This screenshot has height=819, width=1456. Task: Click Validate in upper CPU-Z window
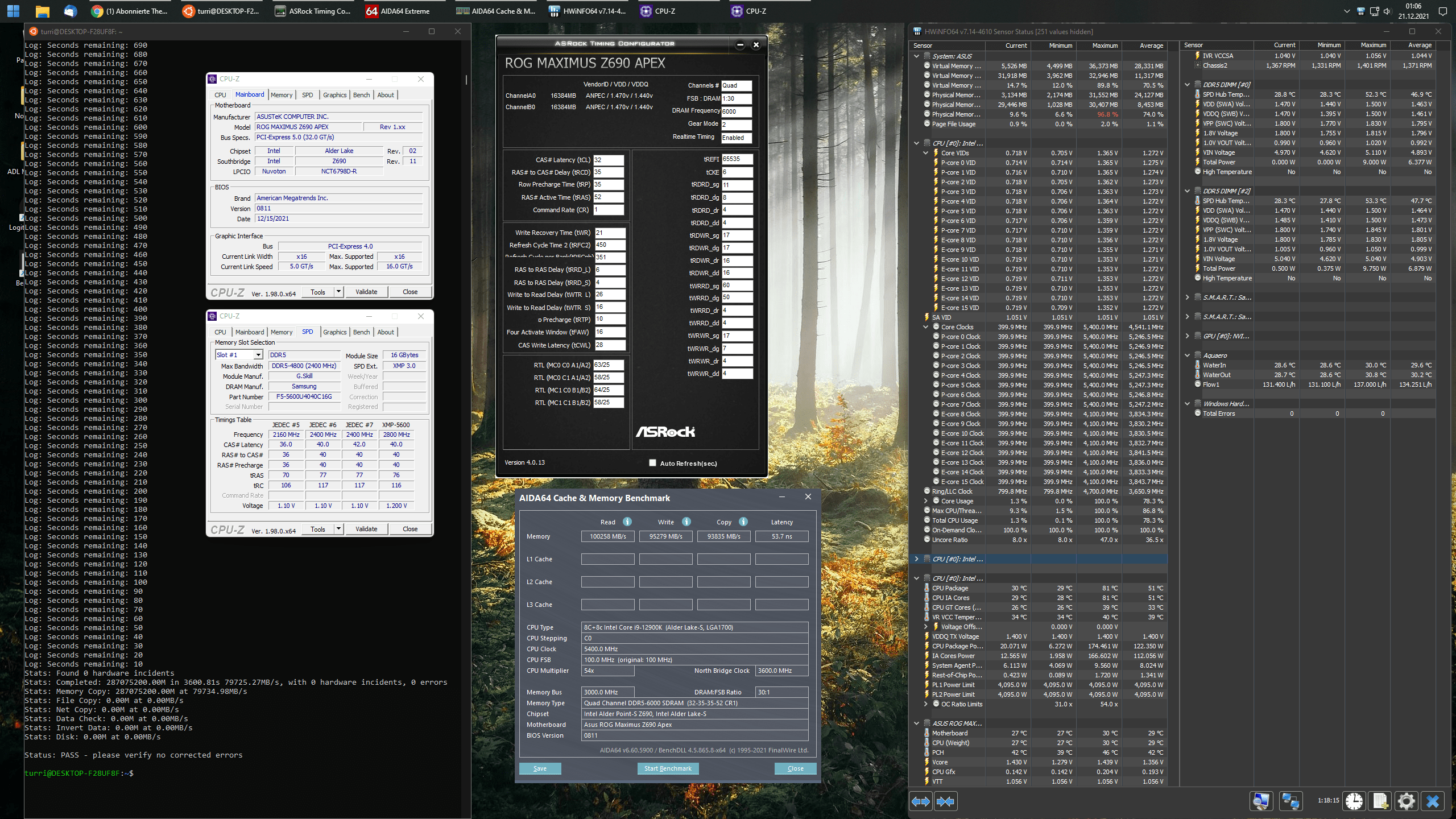pyautogui.click(x=366, y=292)
